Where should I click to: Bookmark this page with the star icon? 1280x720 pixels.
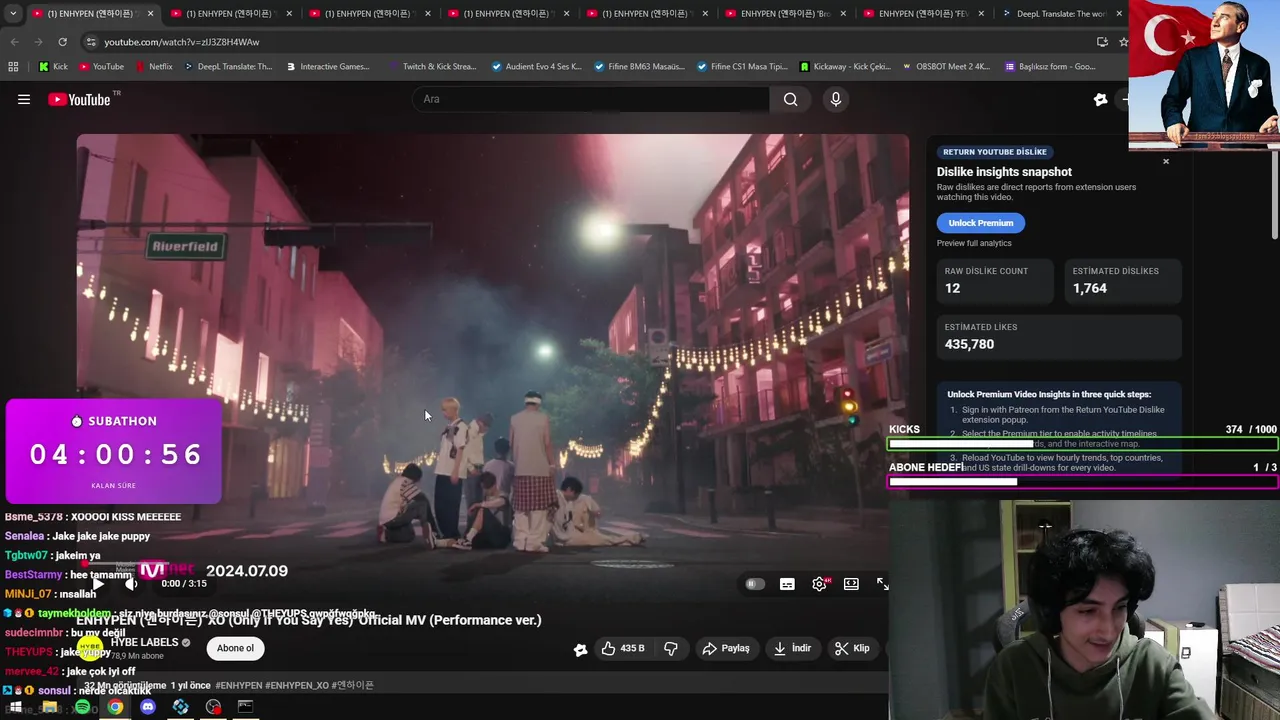(x=1124, y=42)
